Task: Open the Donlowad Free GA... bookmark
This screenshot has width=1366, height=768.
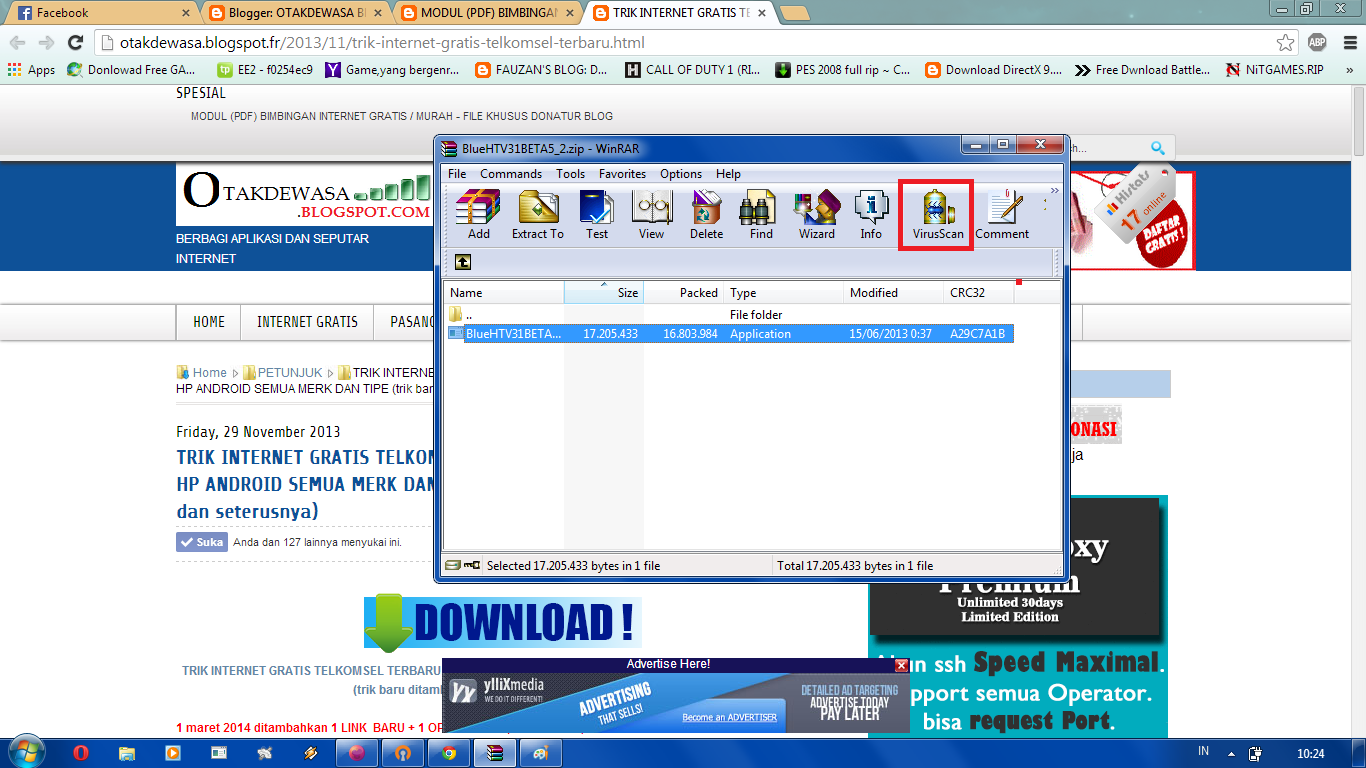Action: [131, 70]
